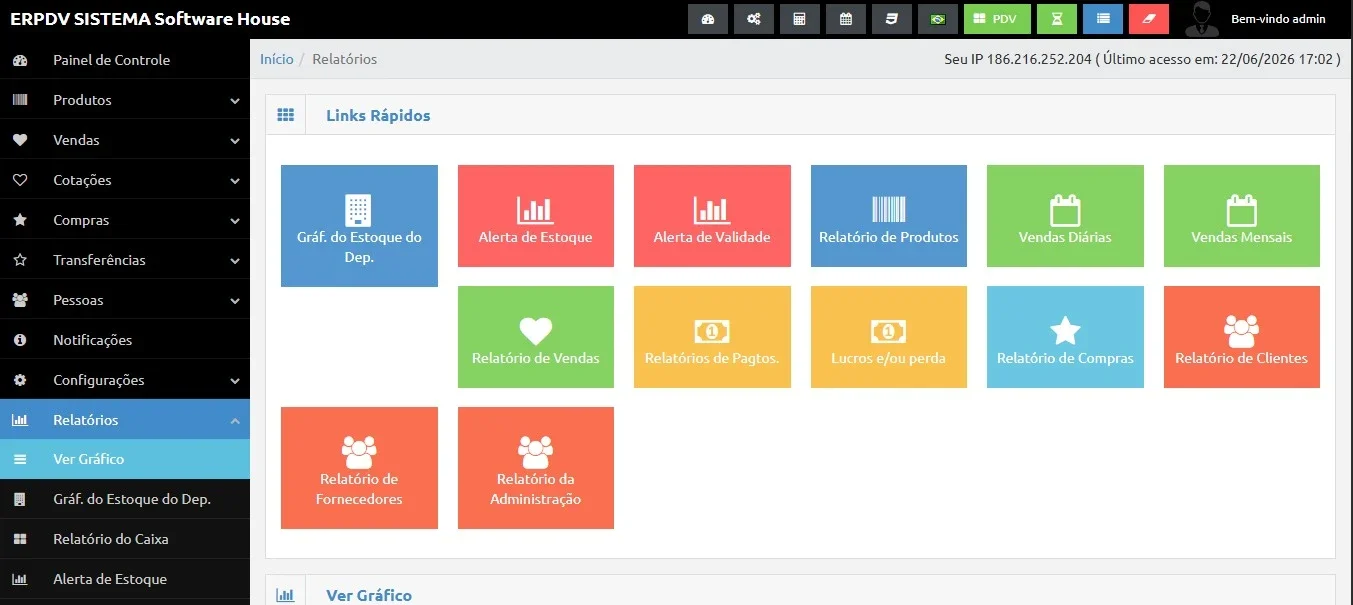Screen dimensions: 1353x605
Task: Click the Início breadcrumb link
Action: (277, 59)
